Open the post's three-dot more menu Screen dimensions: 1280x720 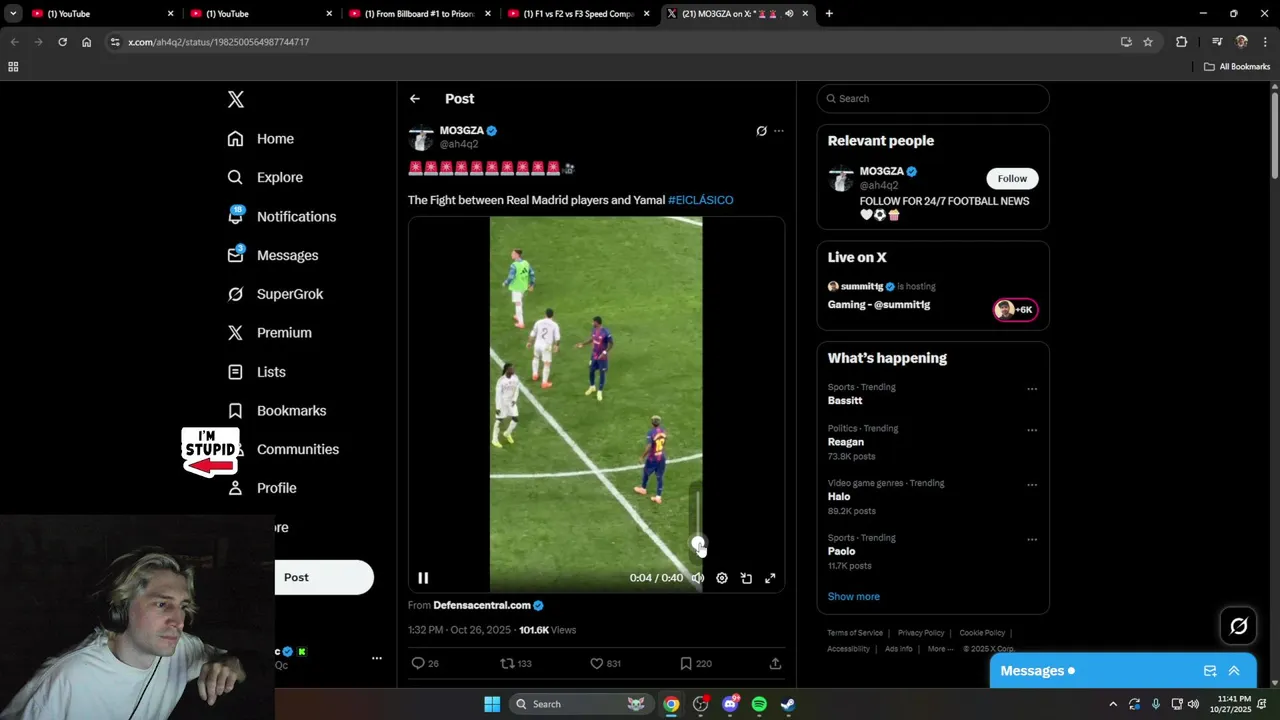[779, 131]
